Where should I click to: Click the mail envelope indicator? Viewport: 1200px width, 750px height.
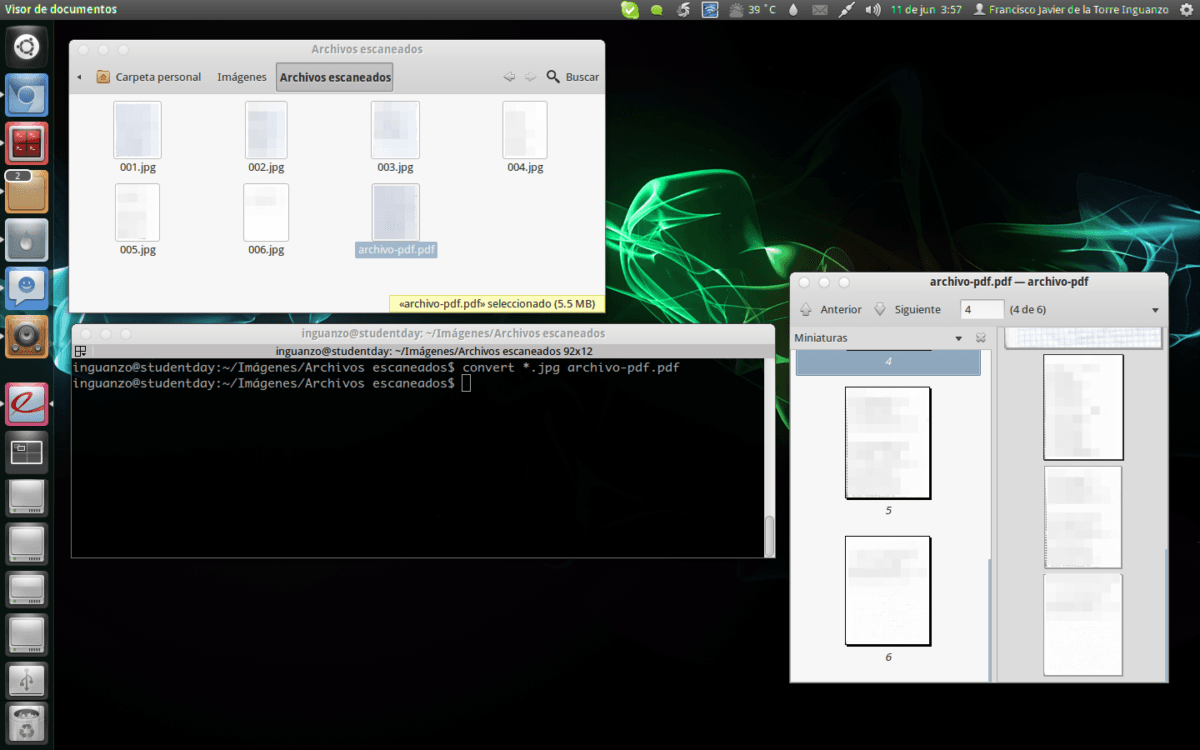(820, 10)
